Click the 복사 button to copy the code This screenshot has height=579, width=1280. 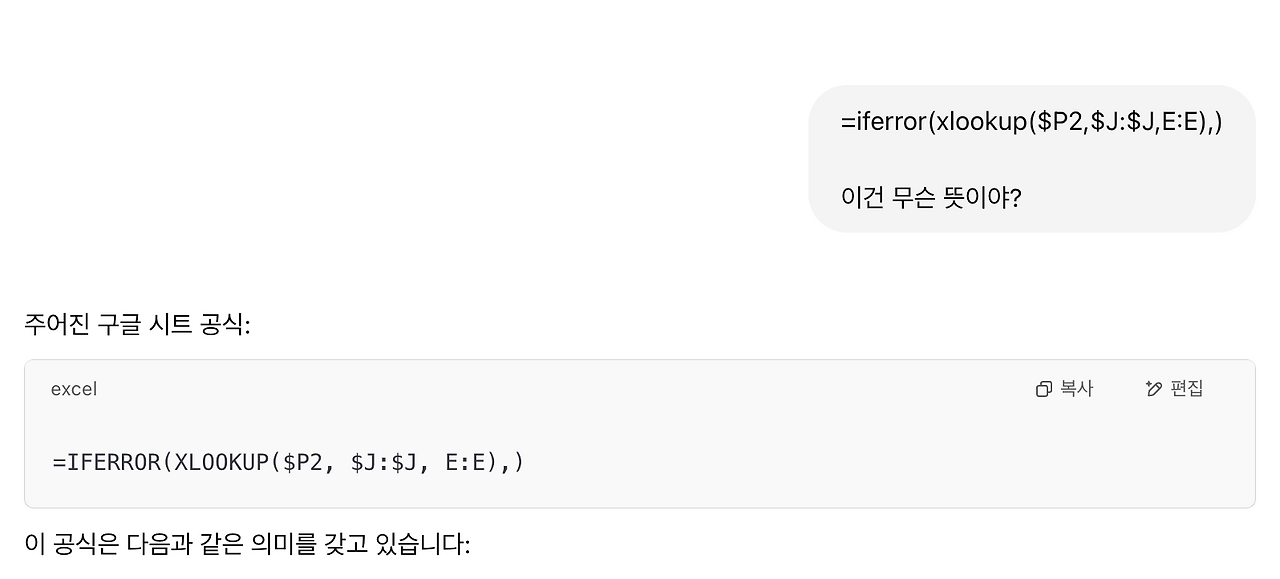[1065, 389]
